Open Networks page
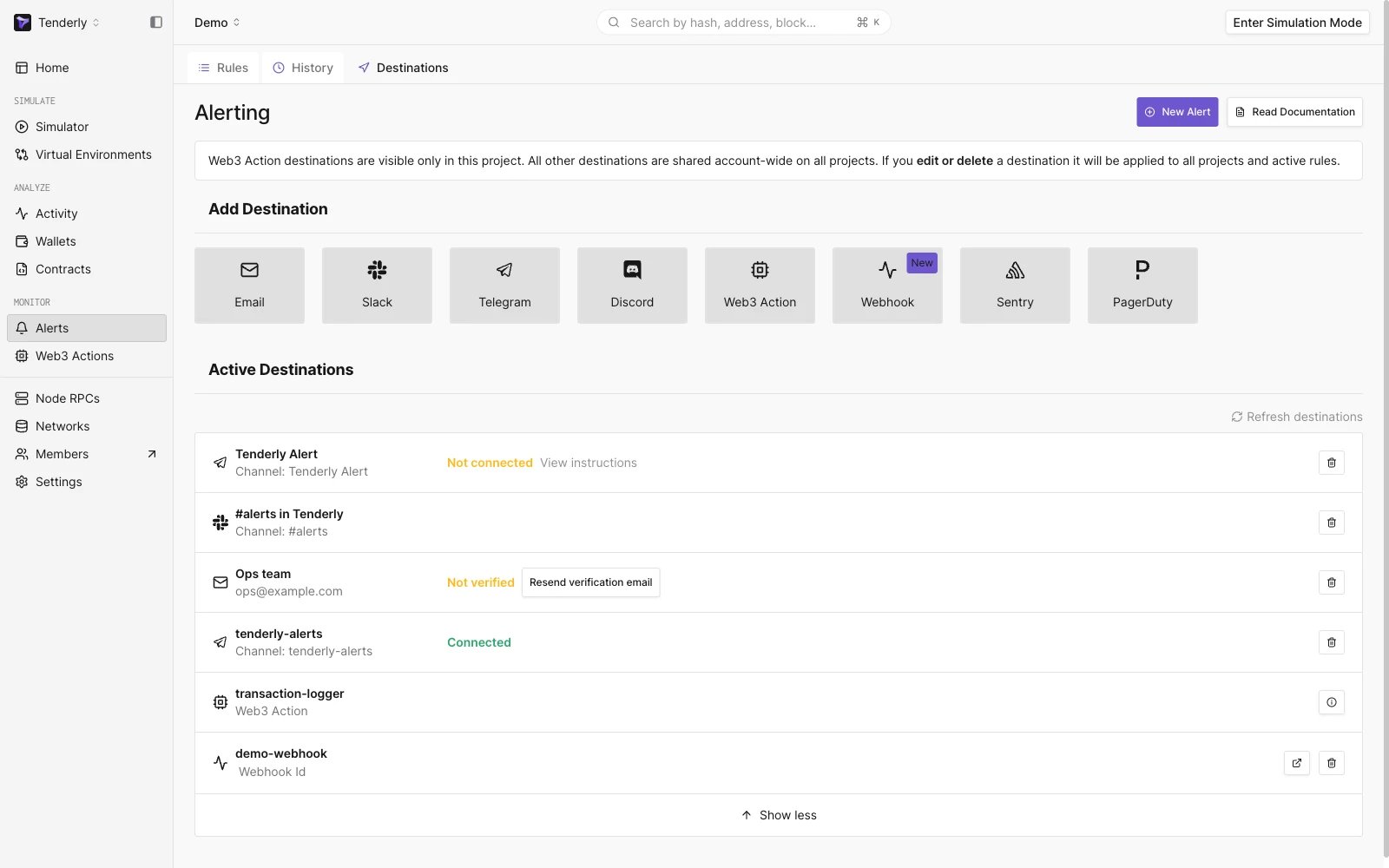The height and width of the screenshot is (868, 1389). (x=87, y=426)
